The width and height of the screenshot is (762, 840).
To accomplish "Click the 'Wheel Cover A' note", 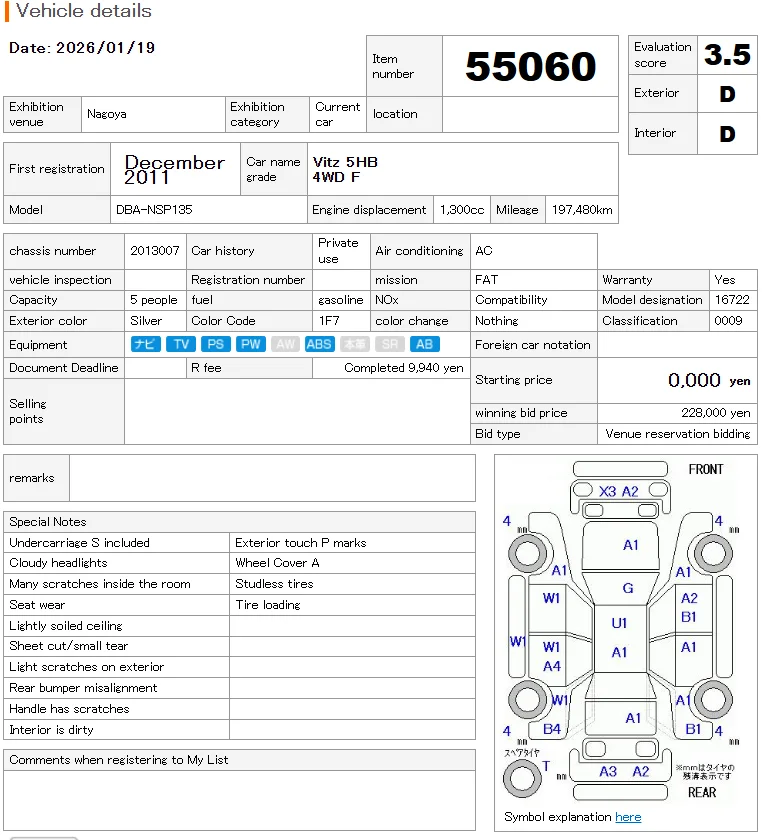I will [277, 563].
